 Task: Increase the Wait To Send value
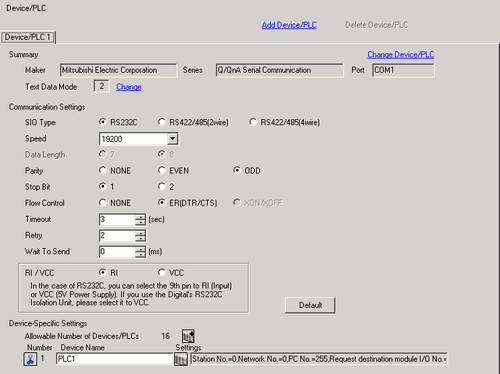(141, 249)
